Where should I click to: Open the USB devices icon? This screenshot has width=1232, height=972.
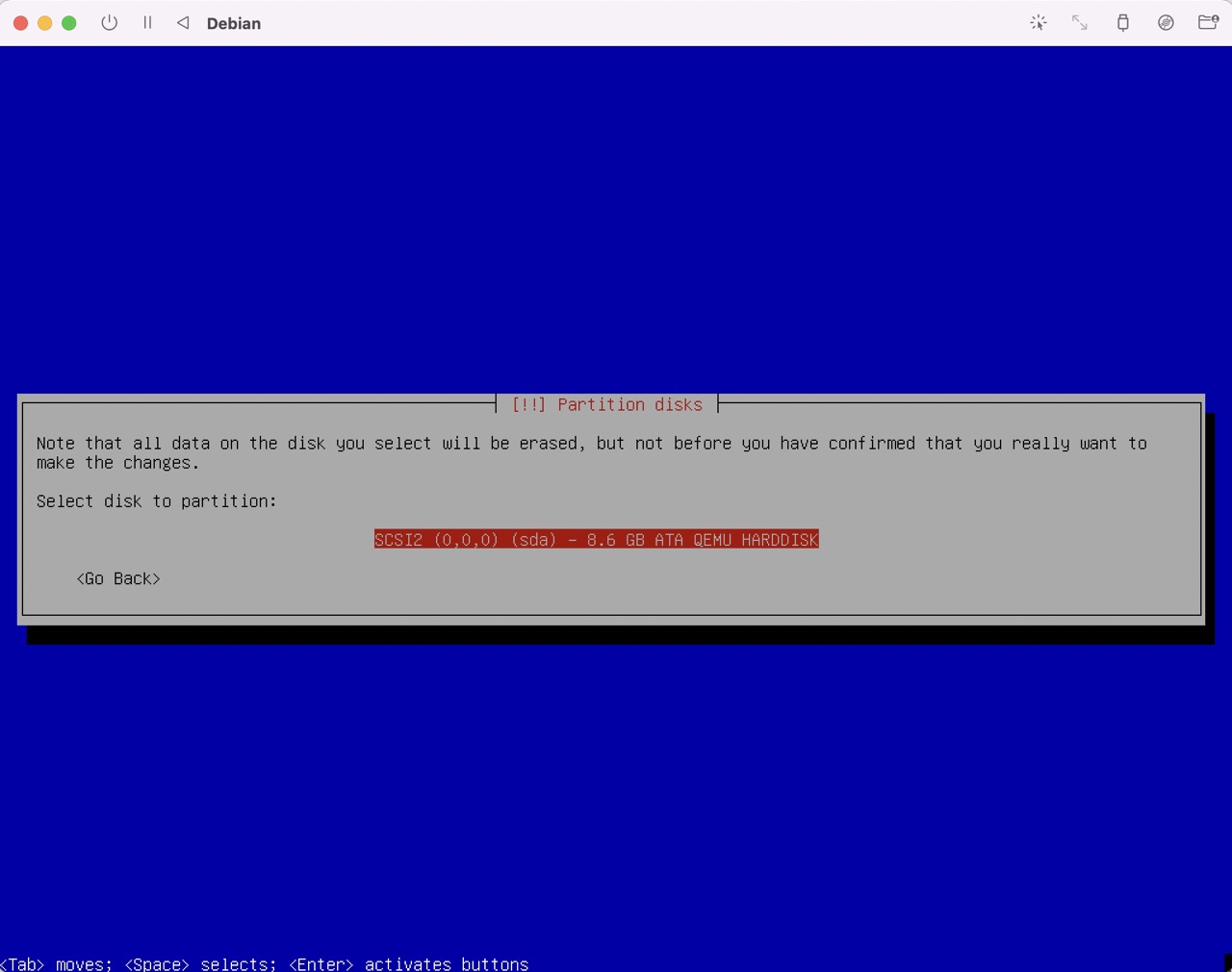(x=1122, y=23)
